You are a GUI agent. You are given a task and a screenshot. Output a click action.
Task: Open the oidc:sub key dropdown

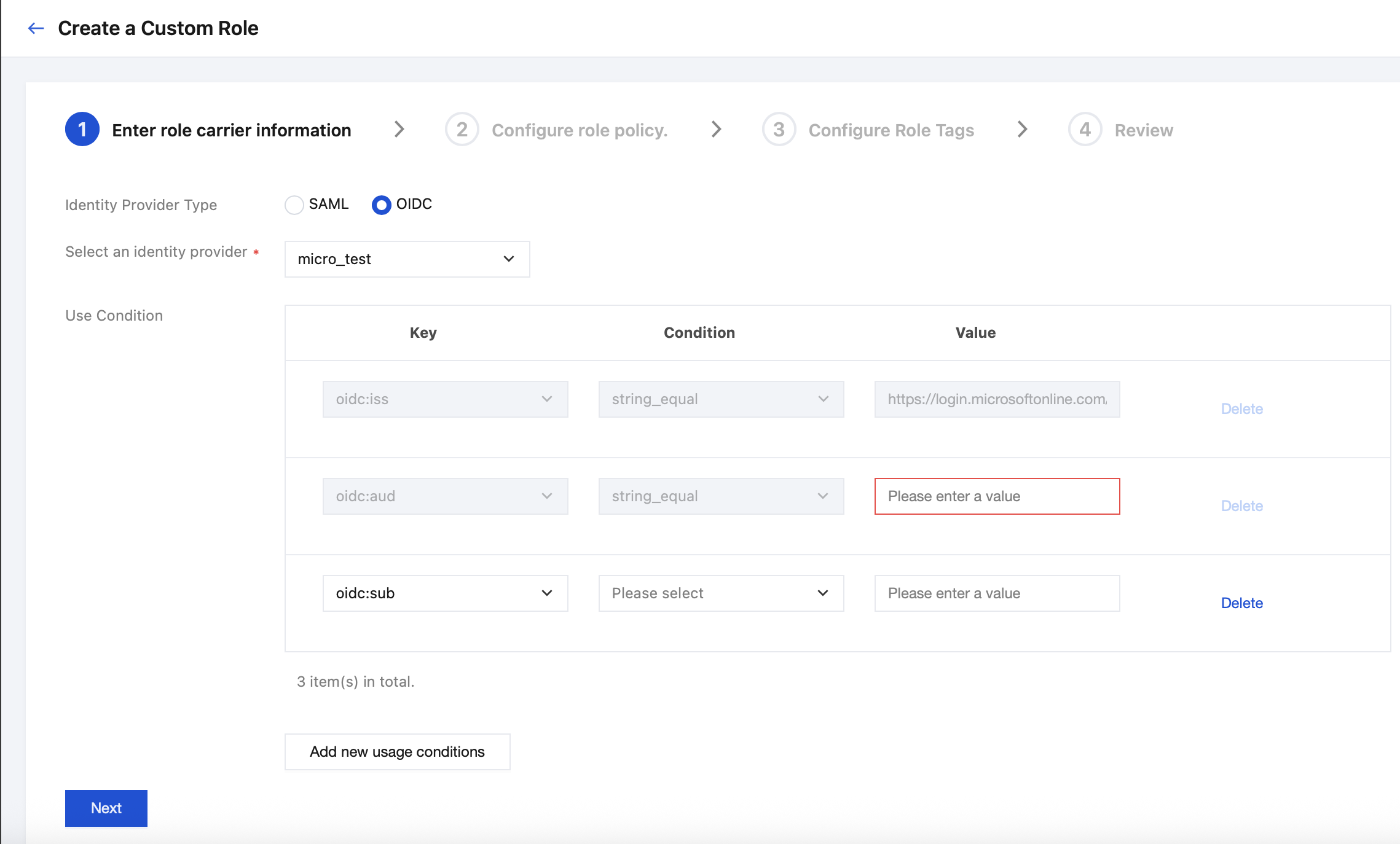tap(445, 593)
